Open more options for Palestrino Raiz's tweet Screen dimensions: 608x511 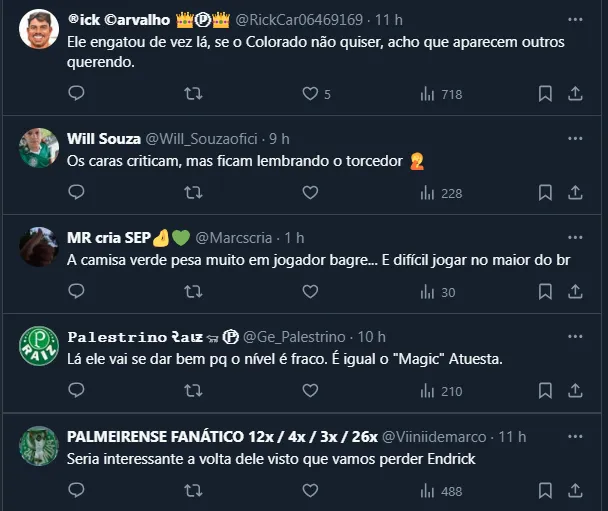[575, 336]
